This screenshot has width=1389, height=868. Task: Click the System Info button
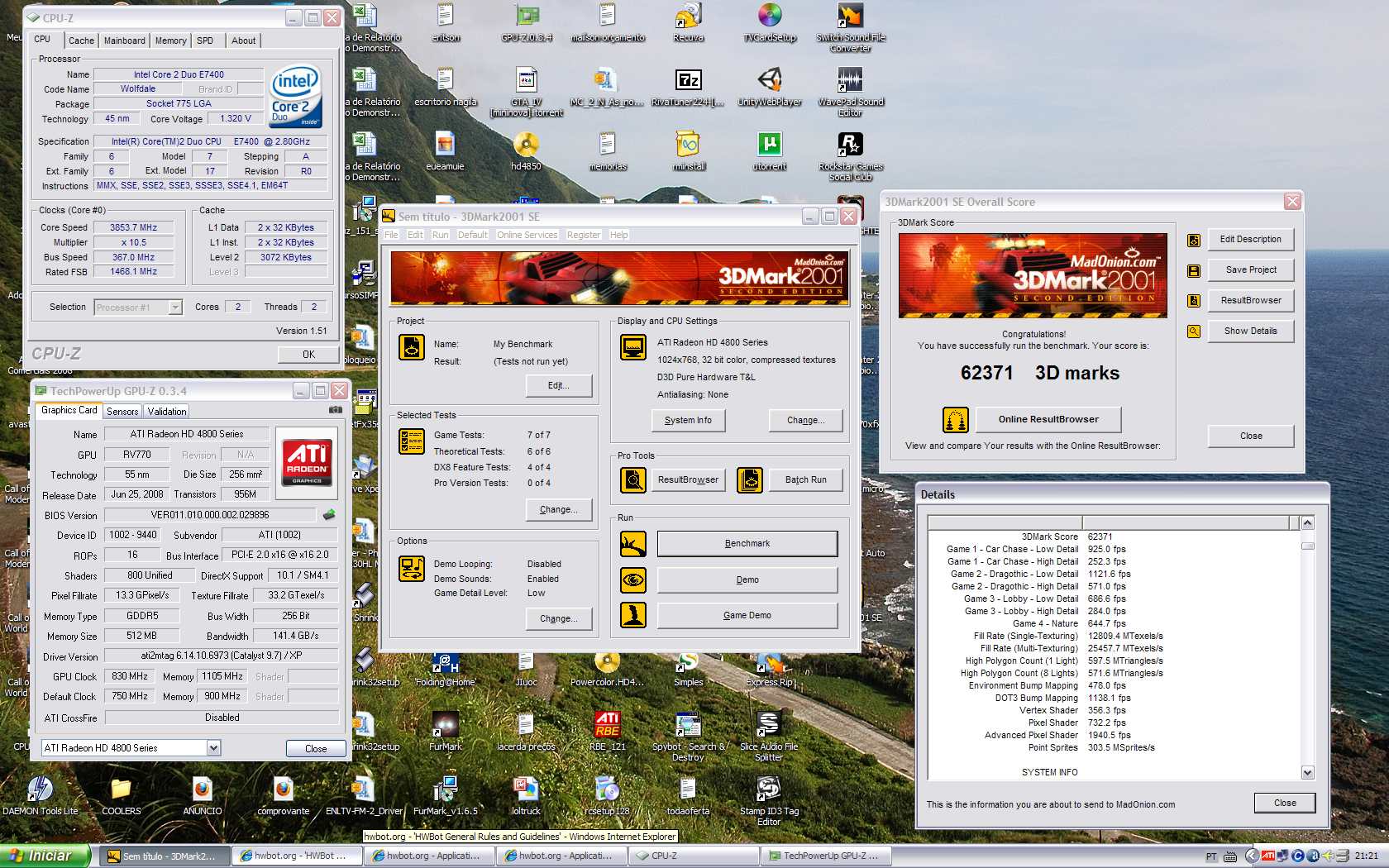point(688,421)
